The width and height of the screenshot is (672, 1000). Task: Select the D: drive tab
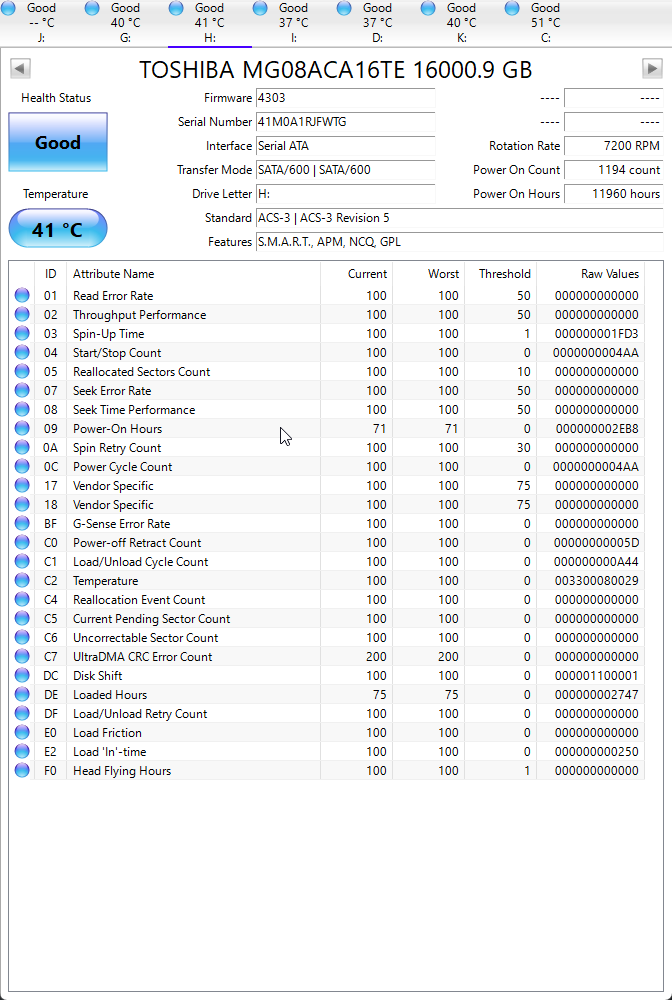377,23
